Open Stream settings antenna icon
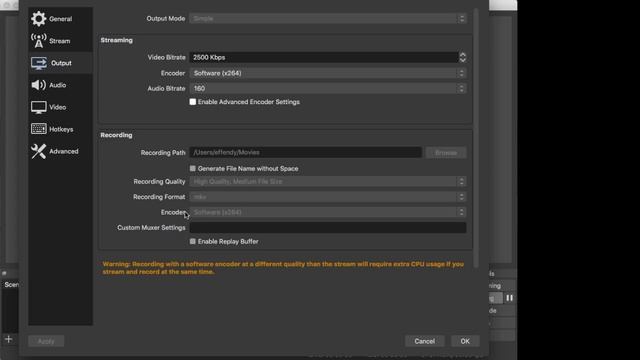 (38, 41)
